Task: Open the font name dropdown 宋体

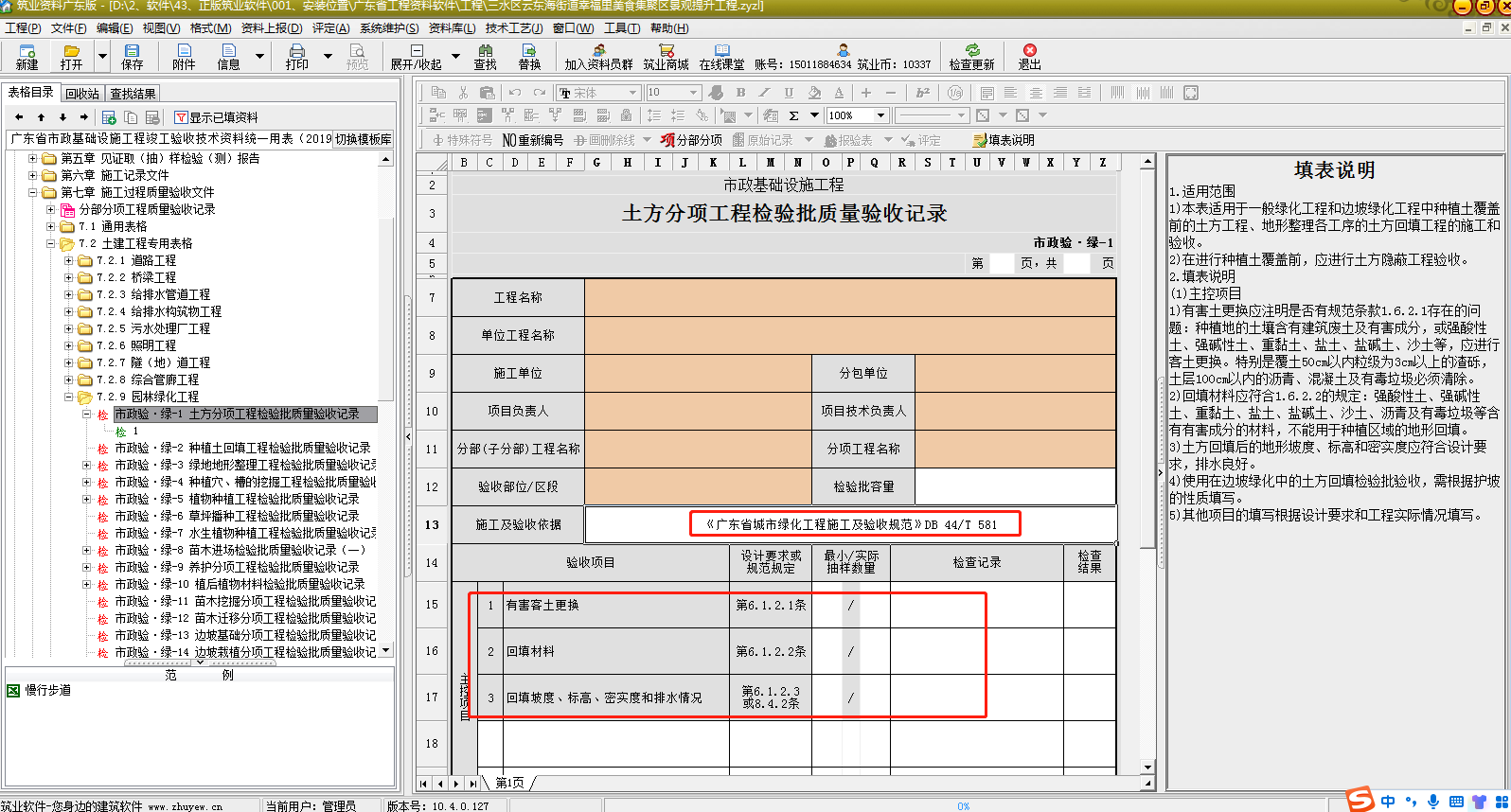Action: 633,93
